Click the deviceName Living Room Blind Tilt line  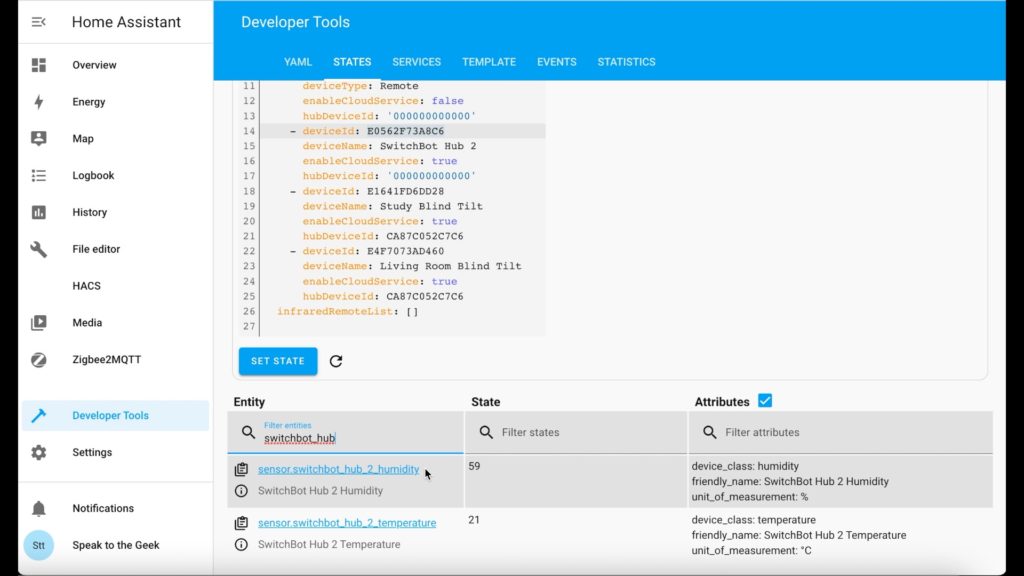[411, 266]
